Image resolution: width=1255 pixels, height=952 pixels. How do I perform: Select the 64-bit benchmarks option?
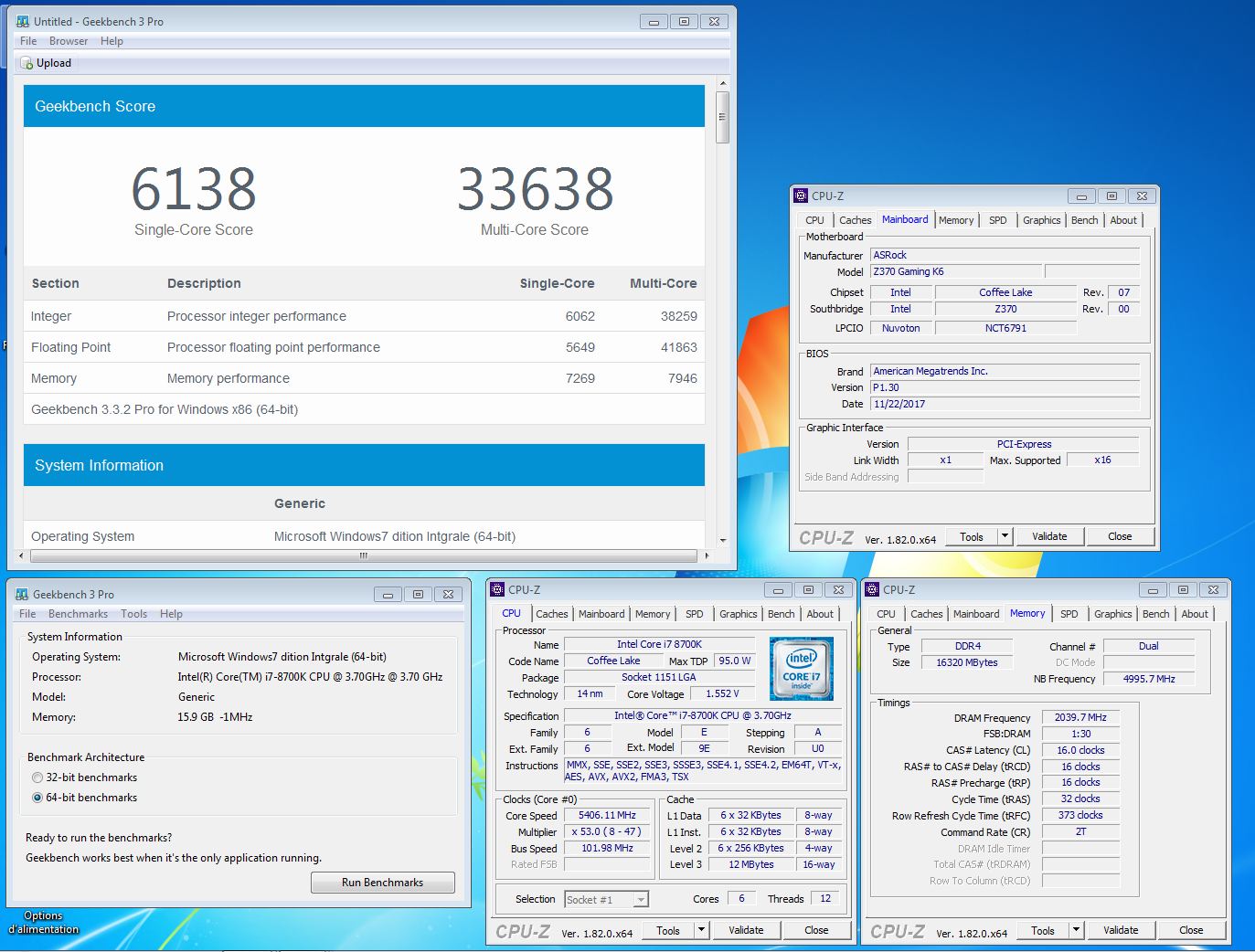[x=37, y=798]
